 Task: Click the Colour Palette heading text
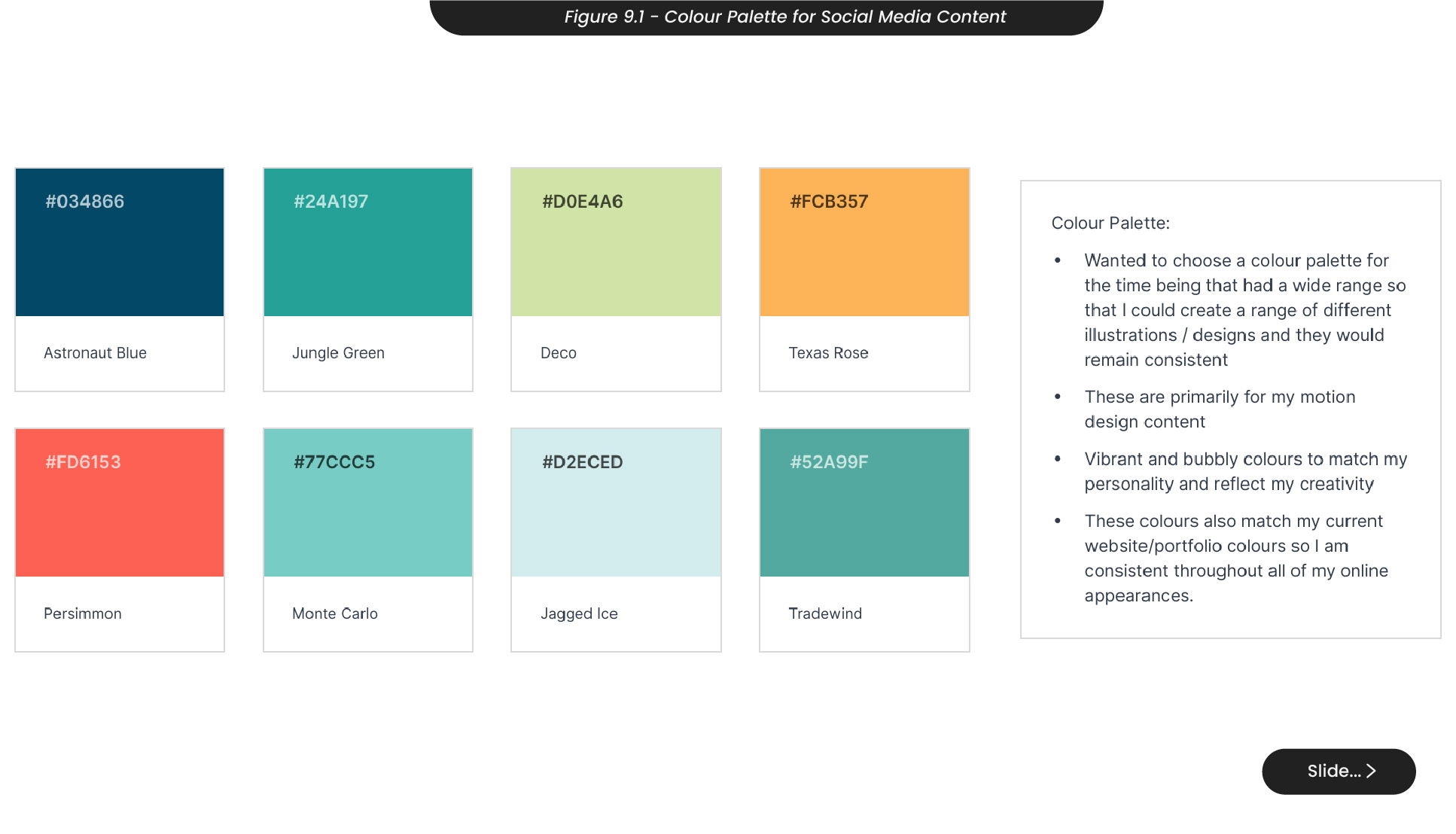coord(1110,223)
